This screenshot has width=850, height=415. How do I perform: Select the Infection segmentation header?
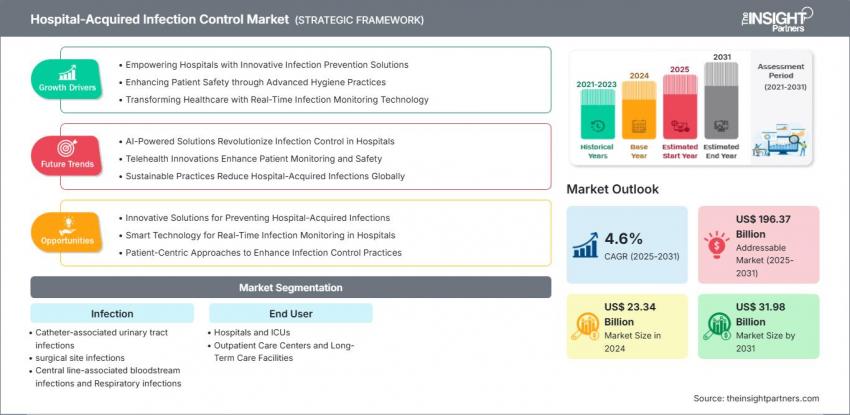(112, 313)
